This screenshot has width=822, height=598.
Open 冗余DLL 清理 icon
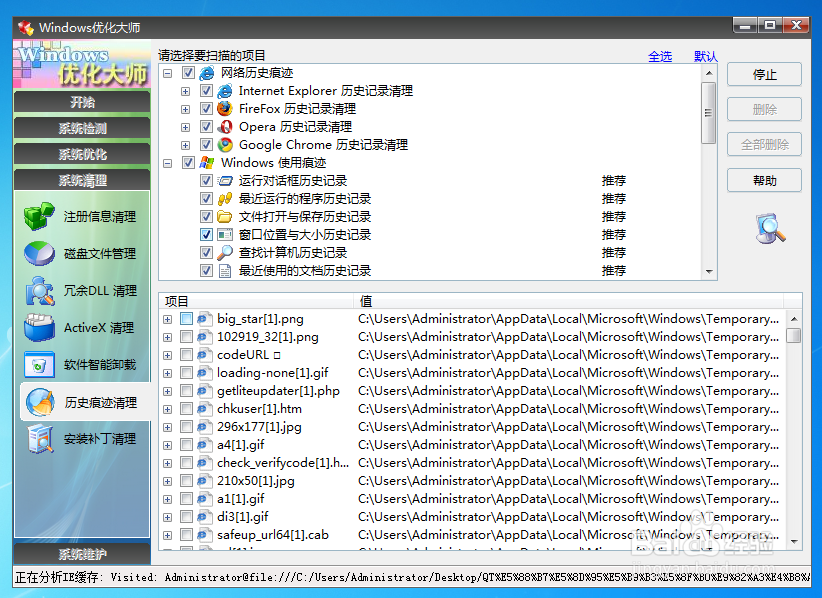click(40, 291)
